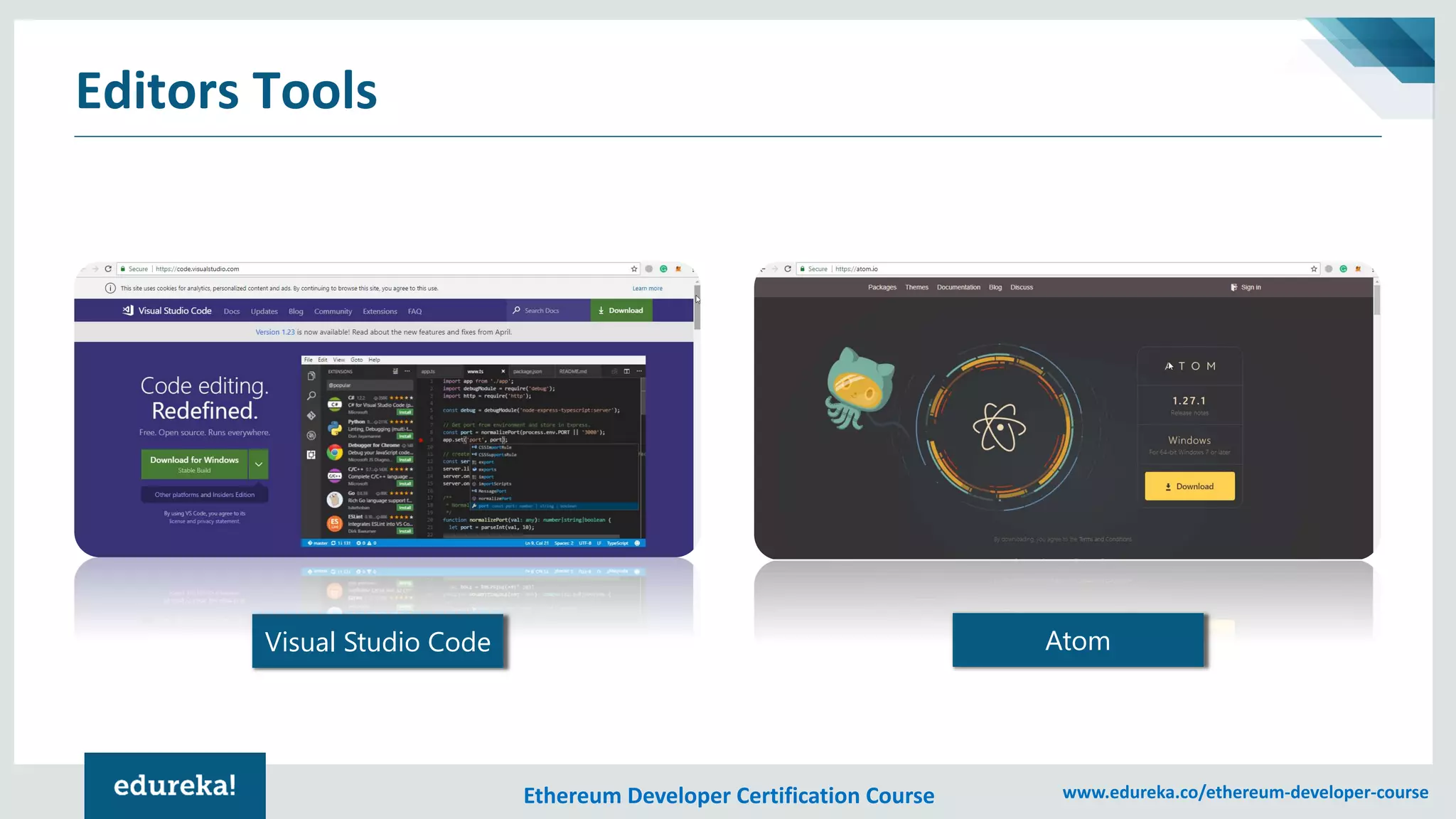1456x819 pixels.
Task: Click green Download button in VS Code navbar
Action: [621, 311]
